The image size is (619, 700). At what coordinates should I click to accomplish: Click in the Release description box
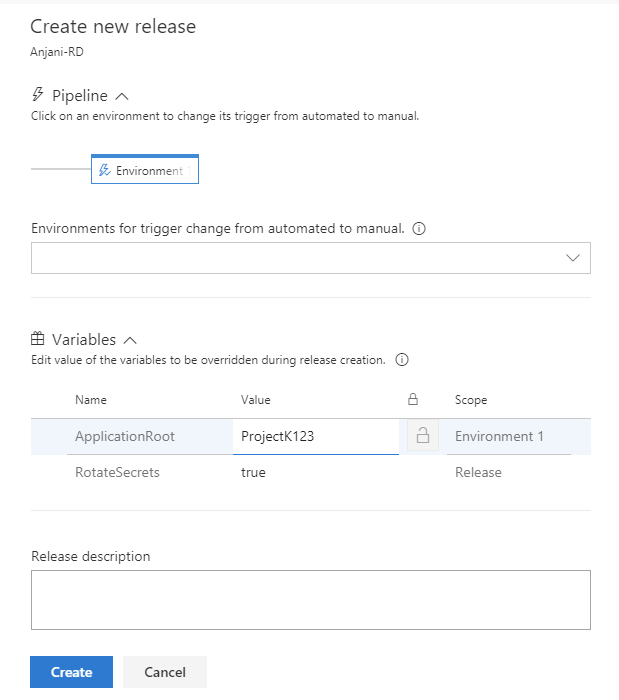click(311, 600)
